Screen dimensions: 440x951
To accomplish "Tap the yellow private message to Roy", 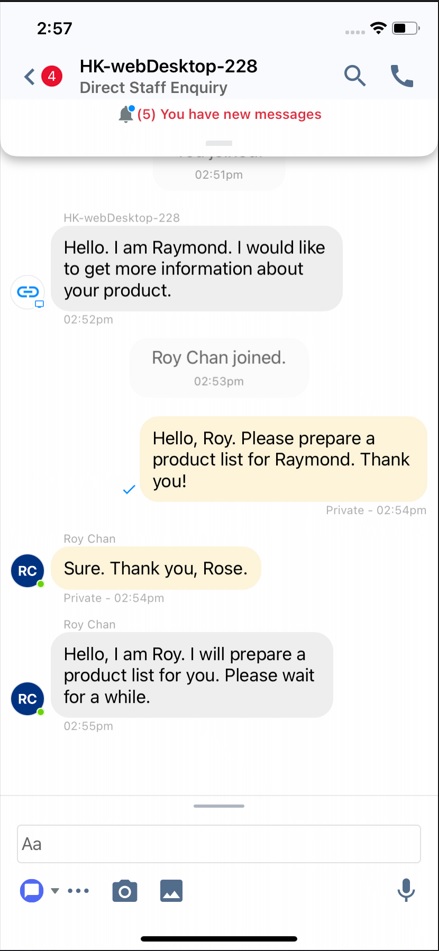I will click(283, 459).
